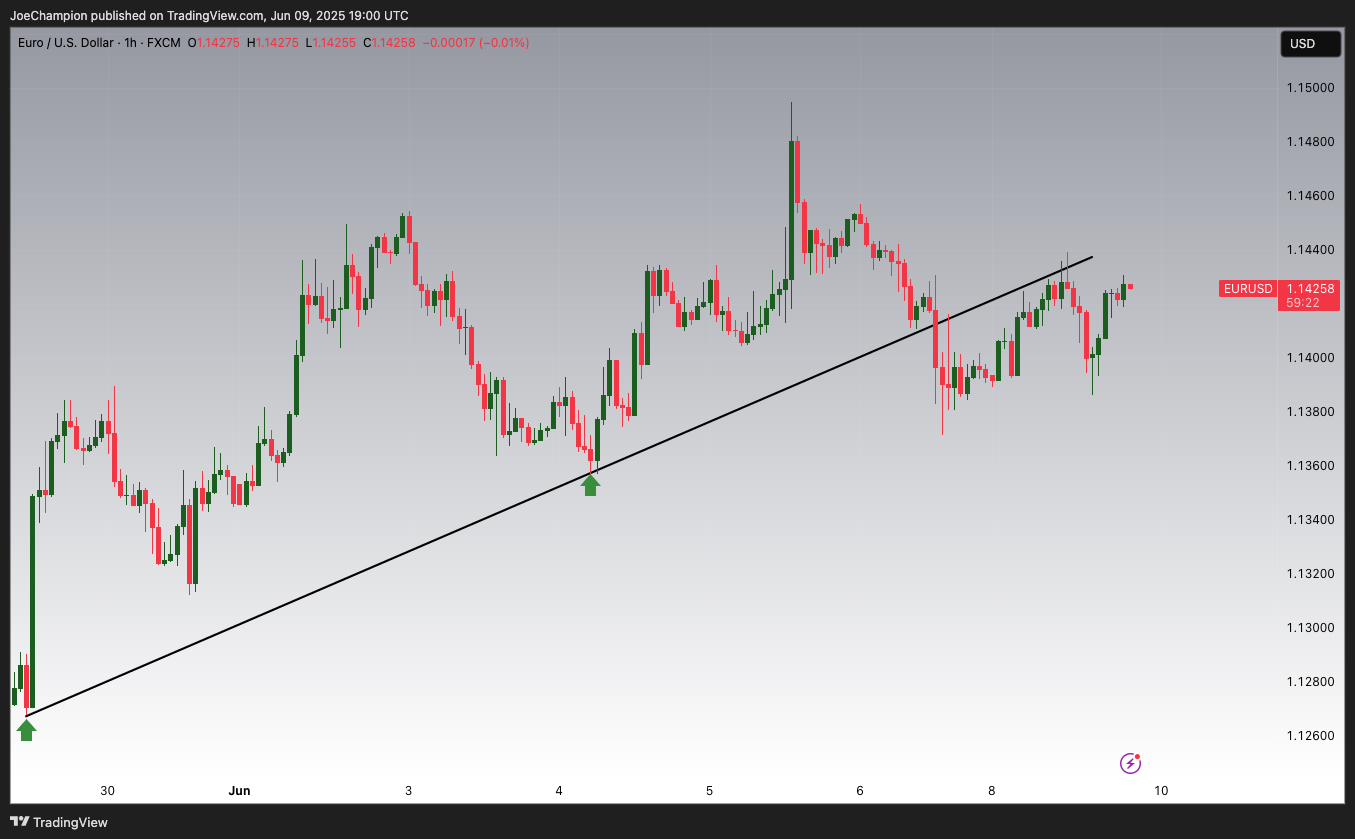Click the 6 date label on time axis

click(860, 791)
